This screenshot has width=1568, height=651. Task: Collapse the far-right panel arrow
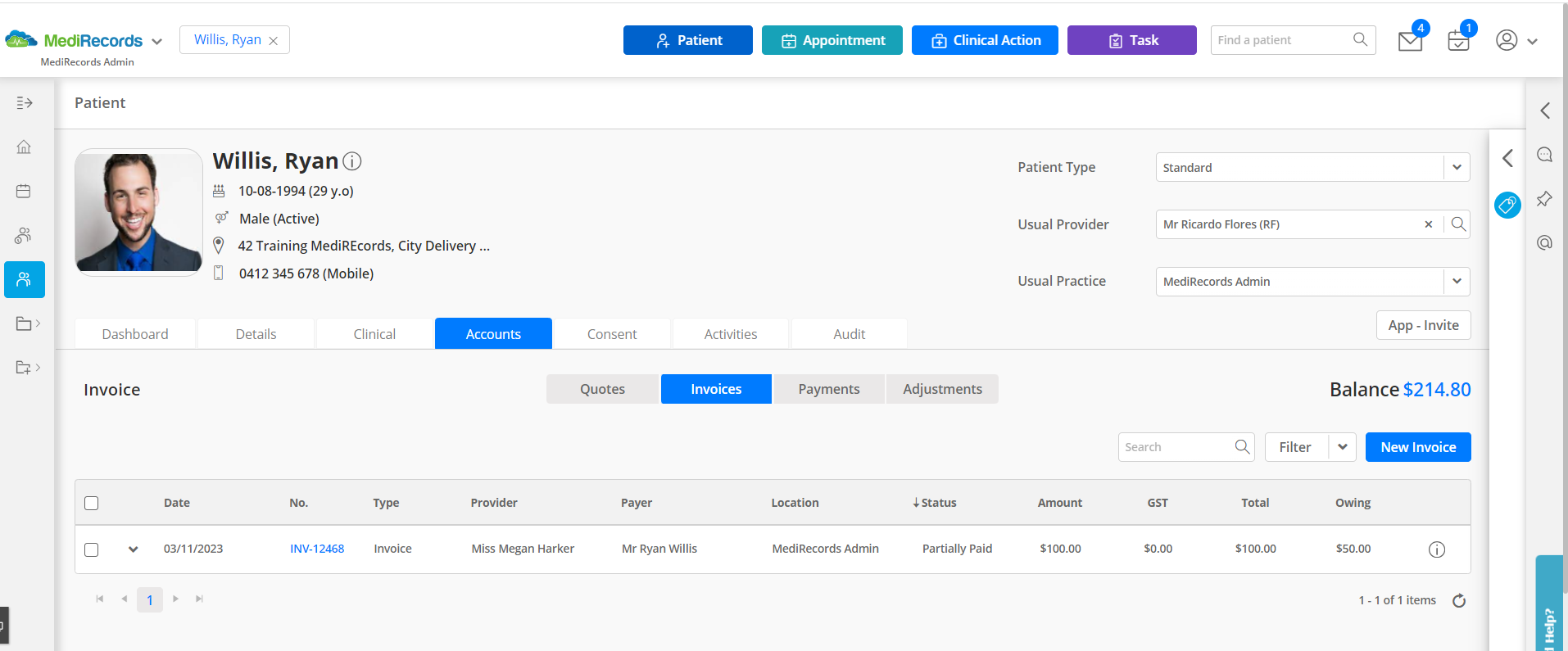1545,111
